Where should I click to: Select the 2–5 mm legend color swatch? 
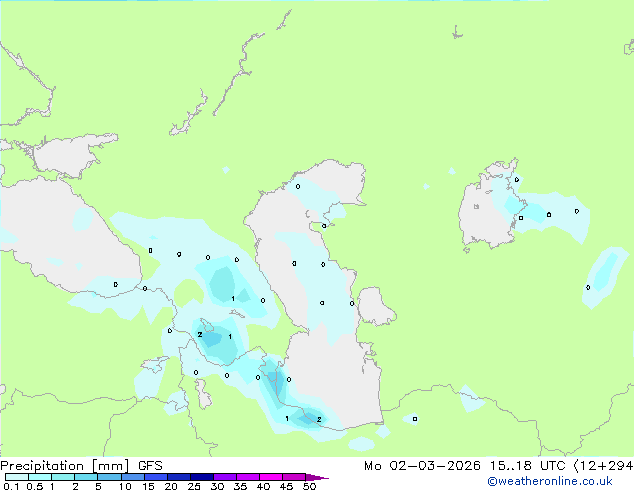[x=86, y=477]
